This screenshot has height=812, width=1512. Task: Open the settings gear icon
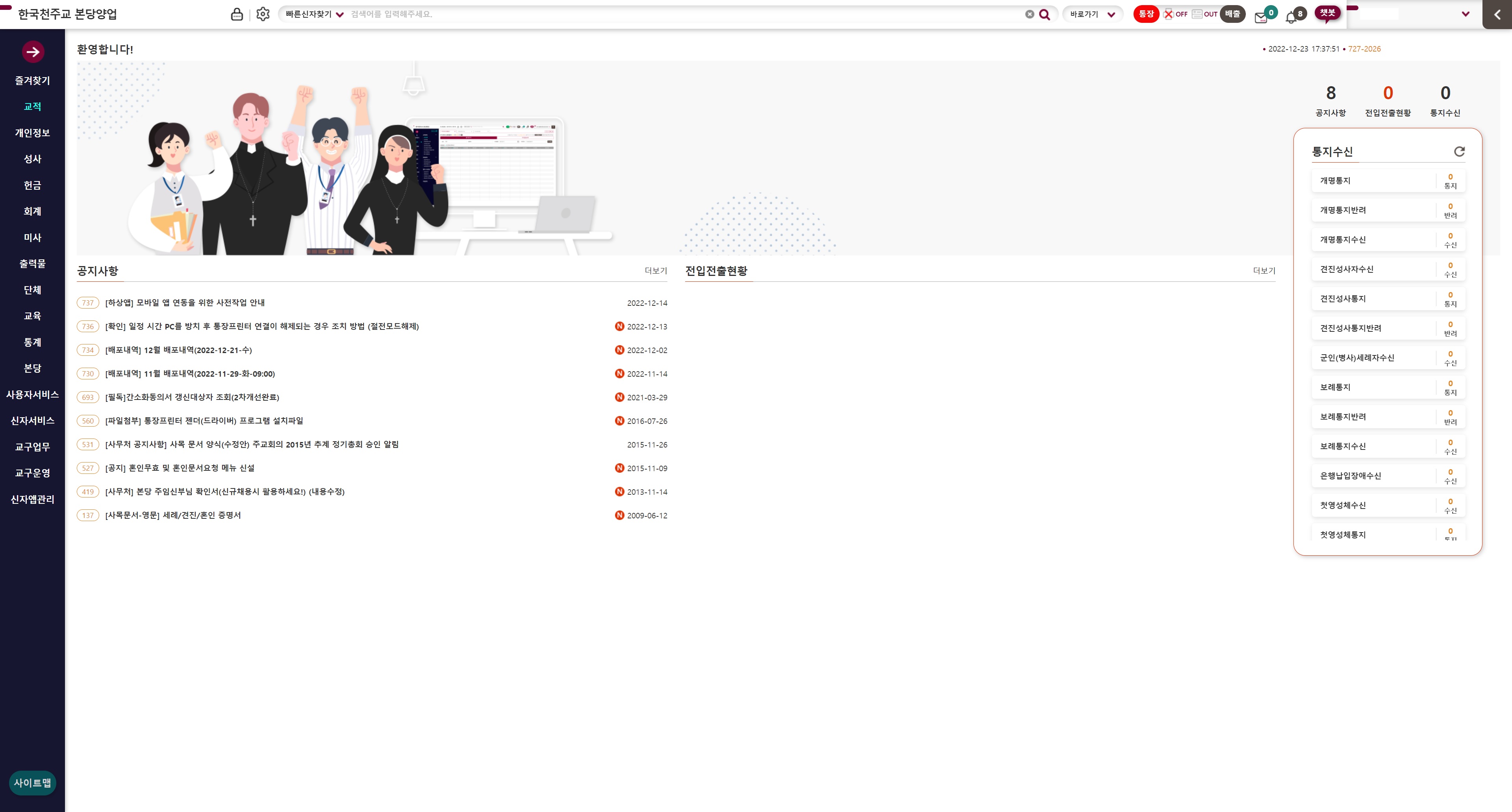(x=263, y=14)
